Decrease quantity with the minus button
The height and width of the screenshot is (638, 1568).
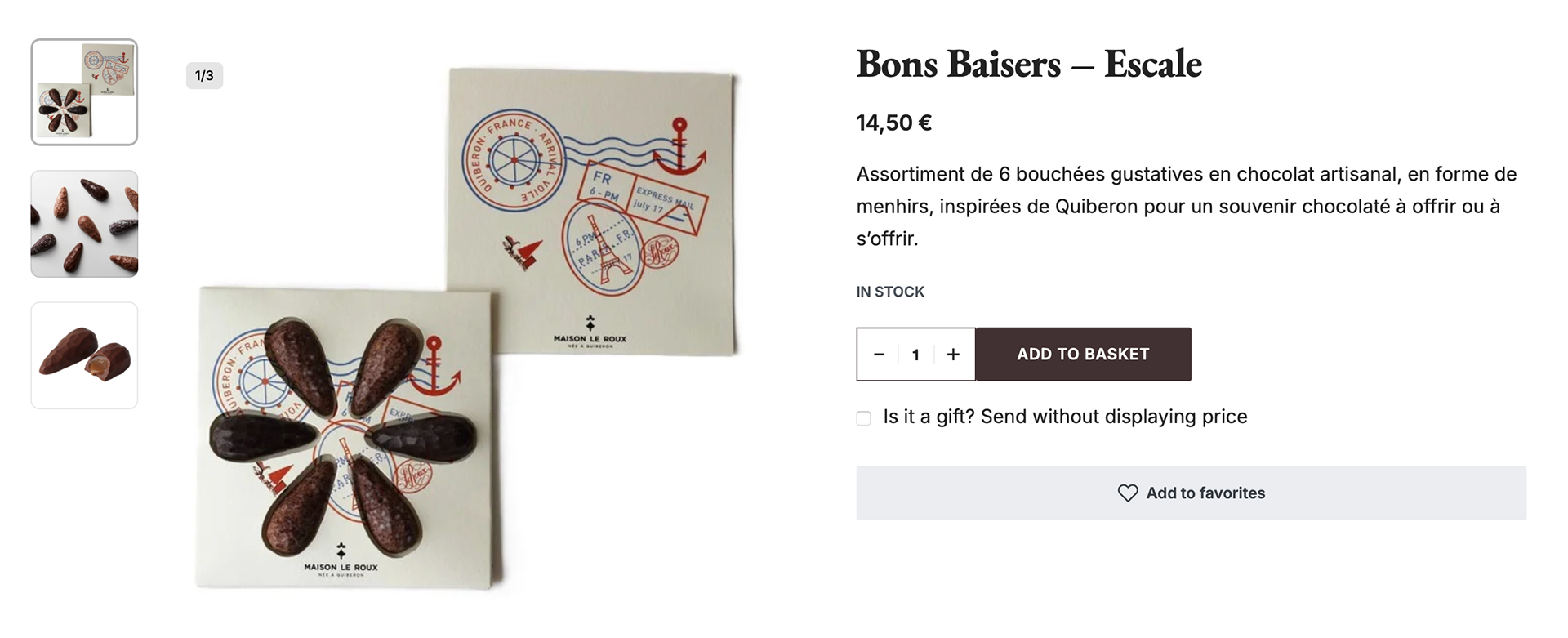[879, 355]
